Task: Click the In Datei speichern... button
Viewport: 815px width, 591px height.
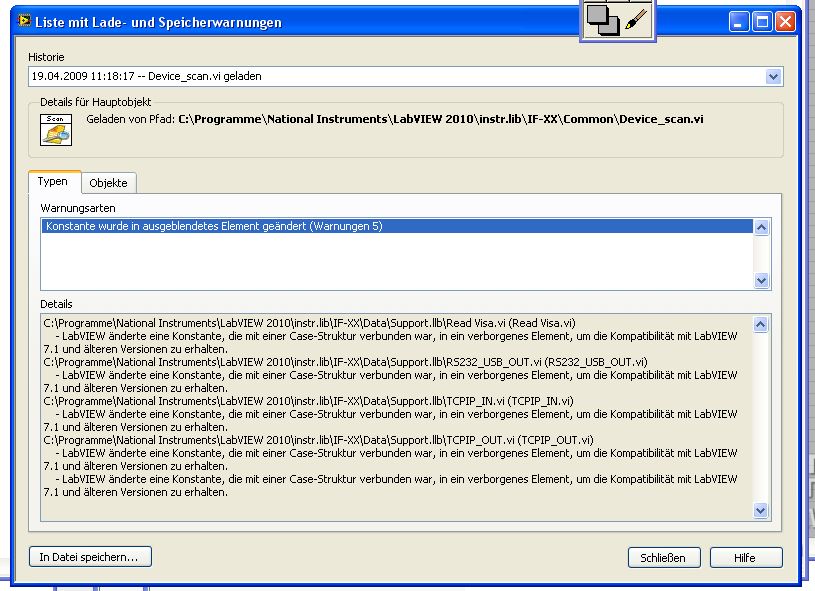Action: tap(90, 557)
